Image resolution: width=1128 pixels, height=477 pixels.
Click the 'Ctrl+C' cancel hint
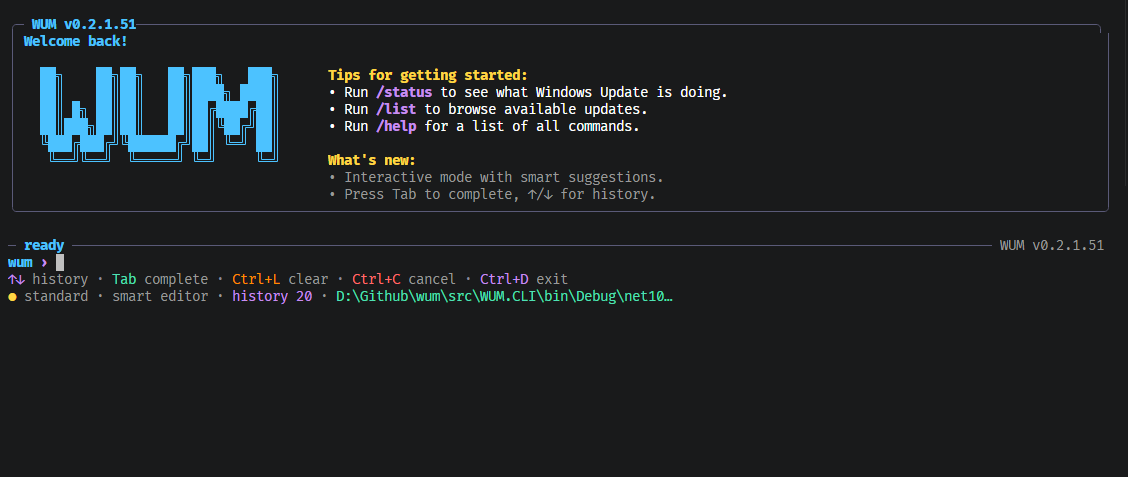tap(376, 279)
